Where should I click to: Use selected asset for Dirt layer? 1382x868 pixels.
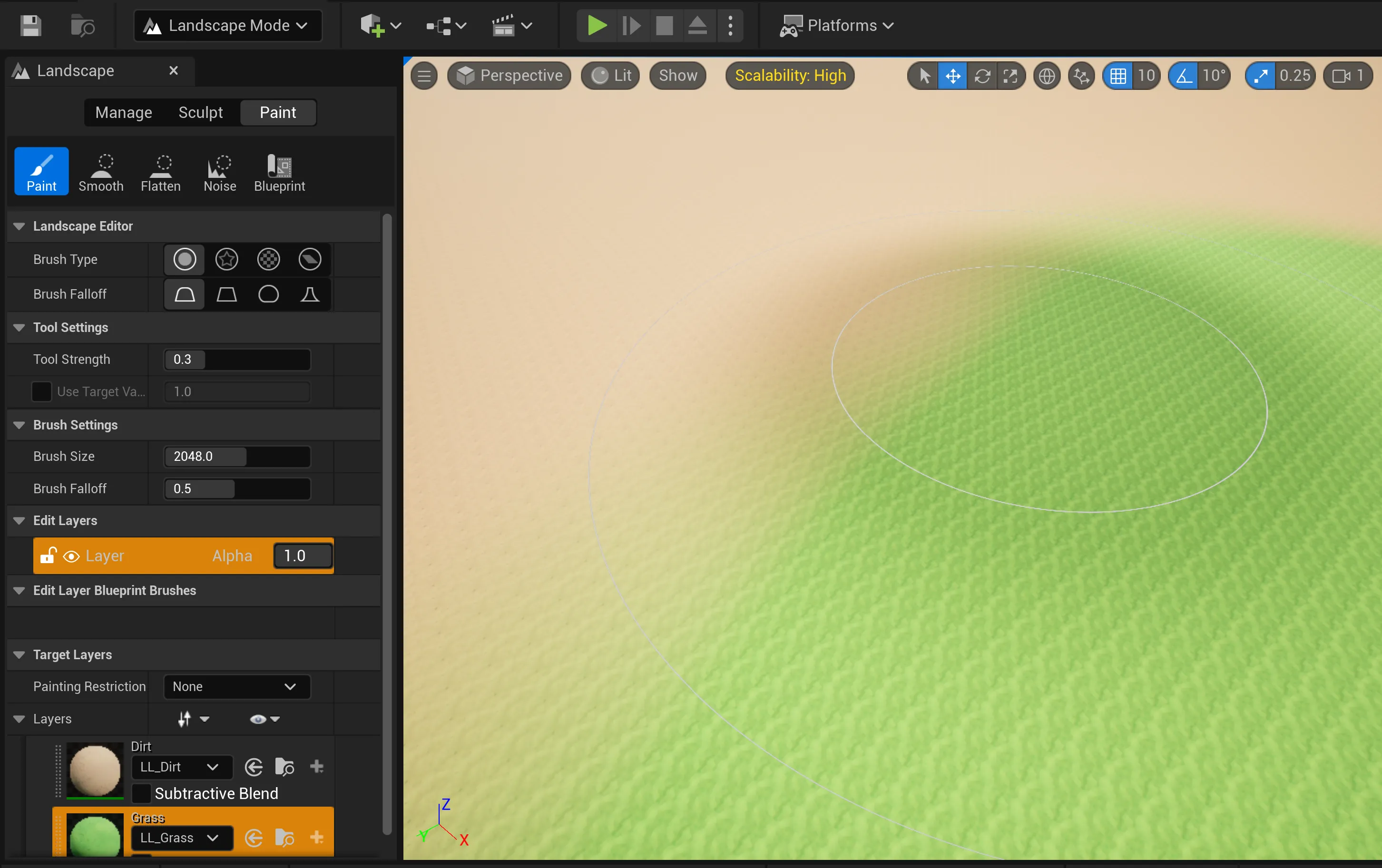(x=254, y=768)
